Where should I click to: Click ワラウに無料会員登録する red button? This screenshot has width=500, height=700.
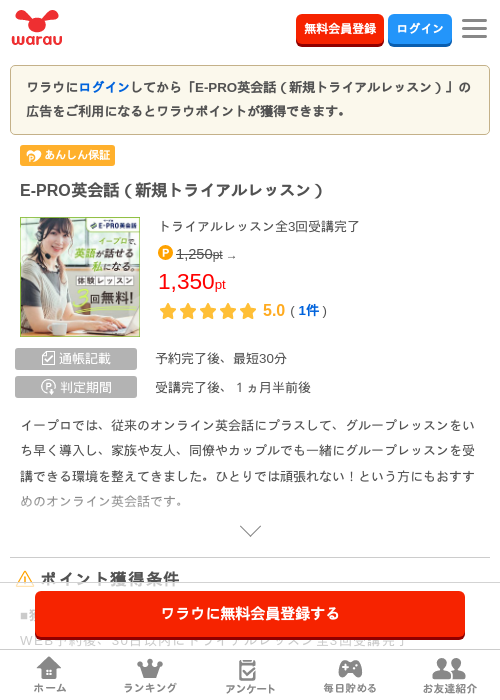point(250,614)
